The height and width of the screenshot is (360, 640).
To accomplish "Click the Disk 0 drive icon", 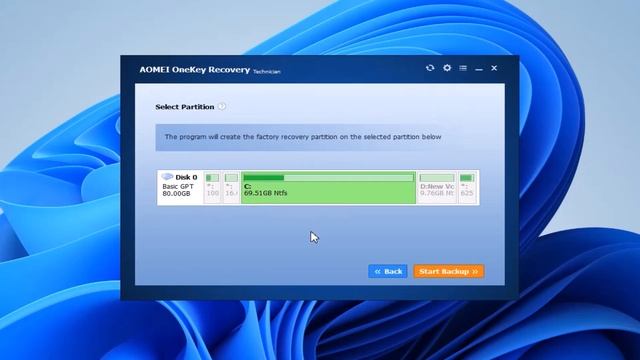I will pos(167,177).
